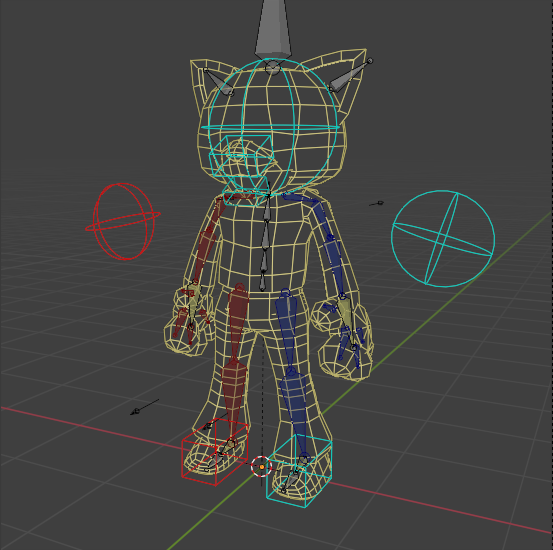Select the small arrow target beside blue shoulder

(x=376, y=204)
